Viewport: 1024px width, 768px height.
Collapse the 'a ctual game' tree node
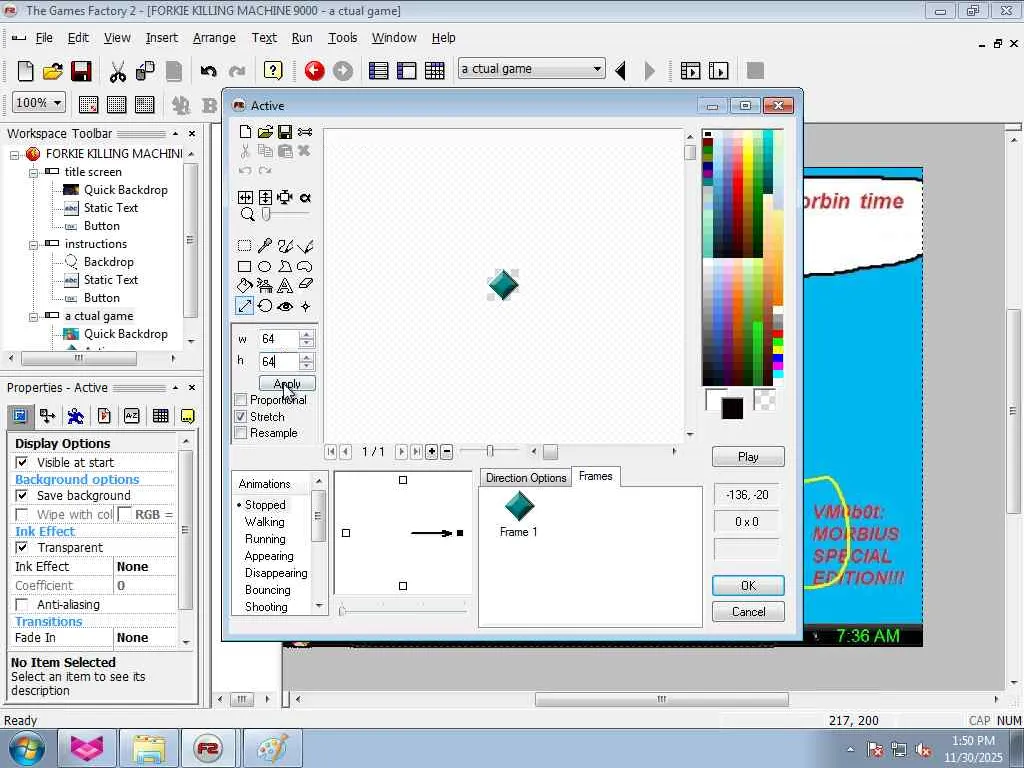(x=33, y=317)
